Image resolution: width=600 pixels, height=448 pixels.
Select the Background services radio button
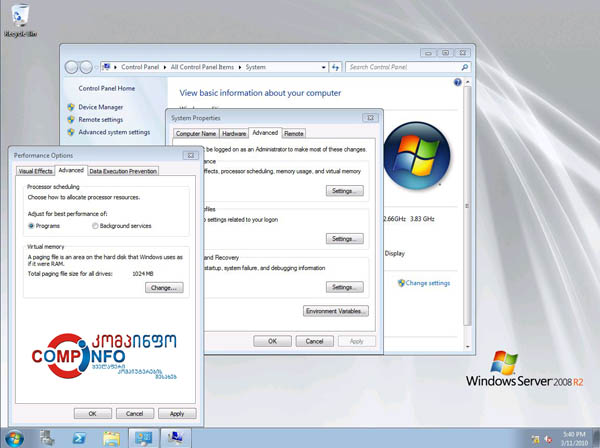[95, 226]
